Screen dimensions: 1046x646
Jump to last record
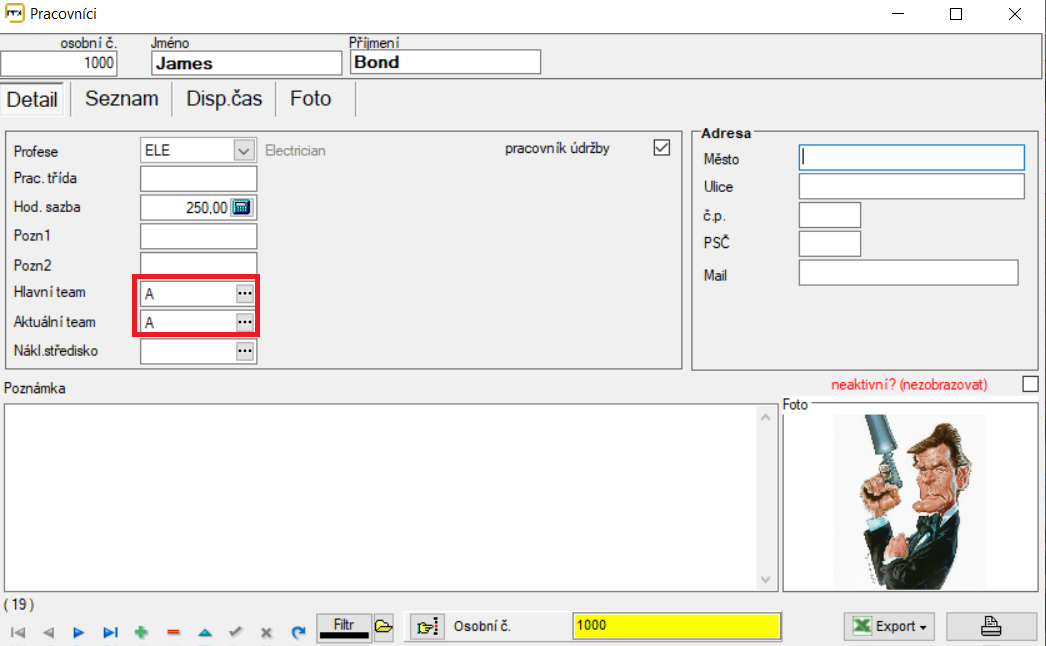(x=110, y=632)
